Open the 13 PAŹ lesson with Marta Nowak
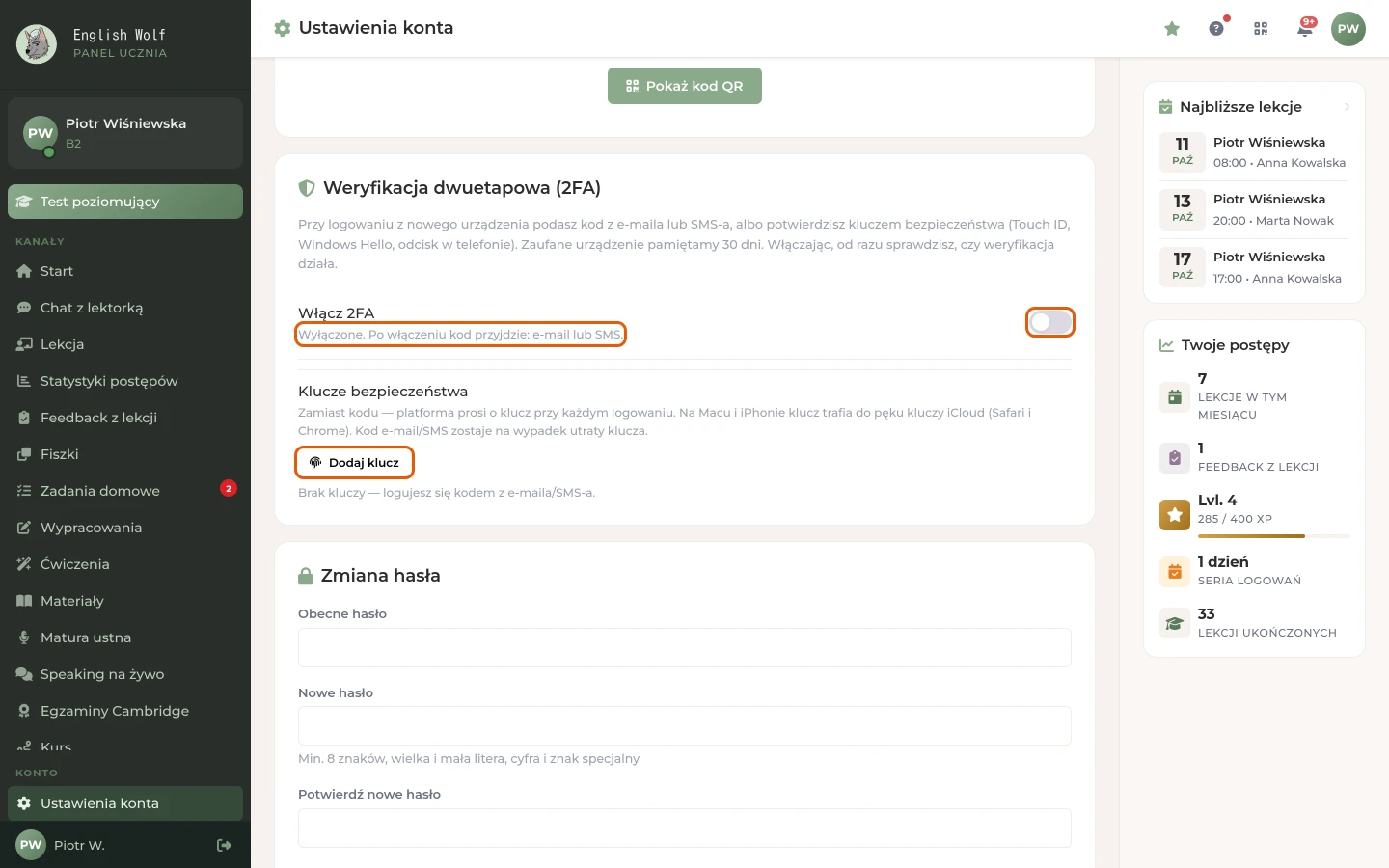Image resolution: width=1389 pixels, height=868 pixels. (x=1254, y=209)
